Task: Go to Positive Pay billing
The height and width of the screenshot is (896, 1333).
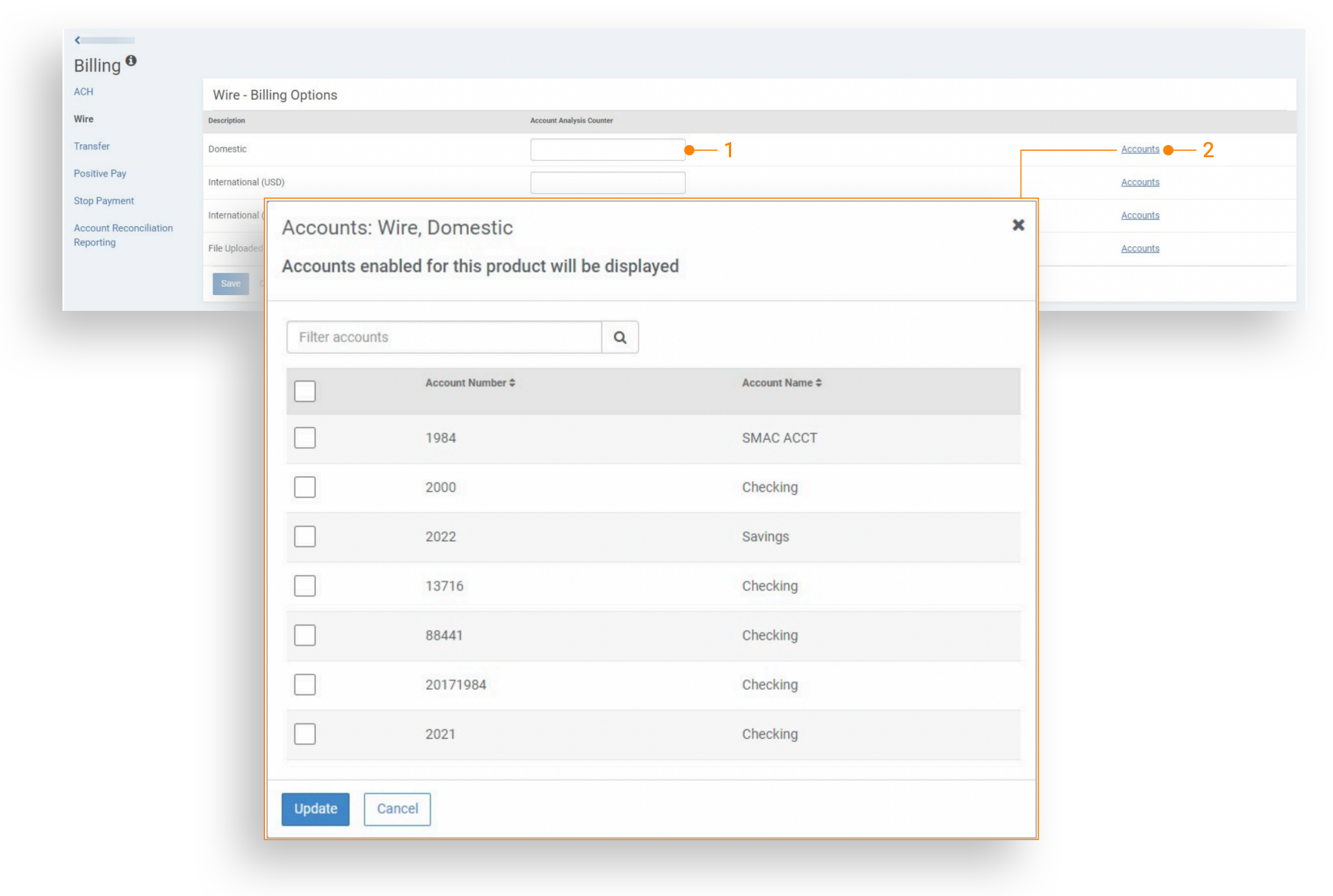Action: point(100,174)
